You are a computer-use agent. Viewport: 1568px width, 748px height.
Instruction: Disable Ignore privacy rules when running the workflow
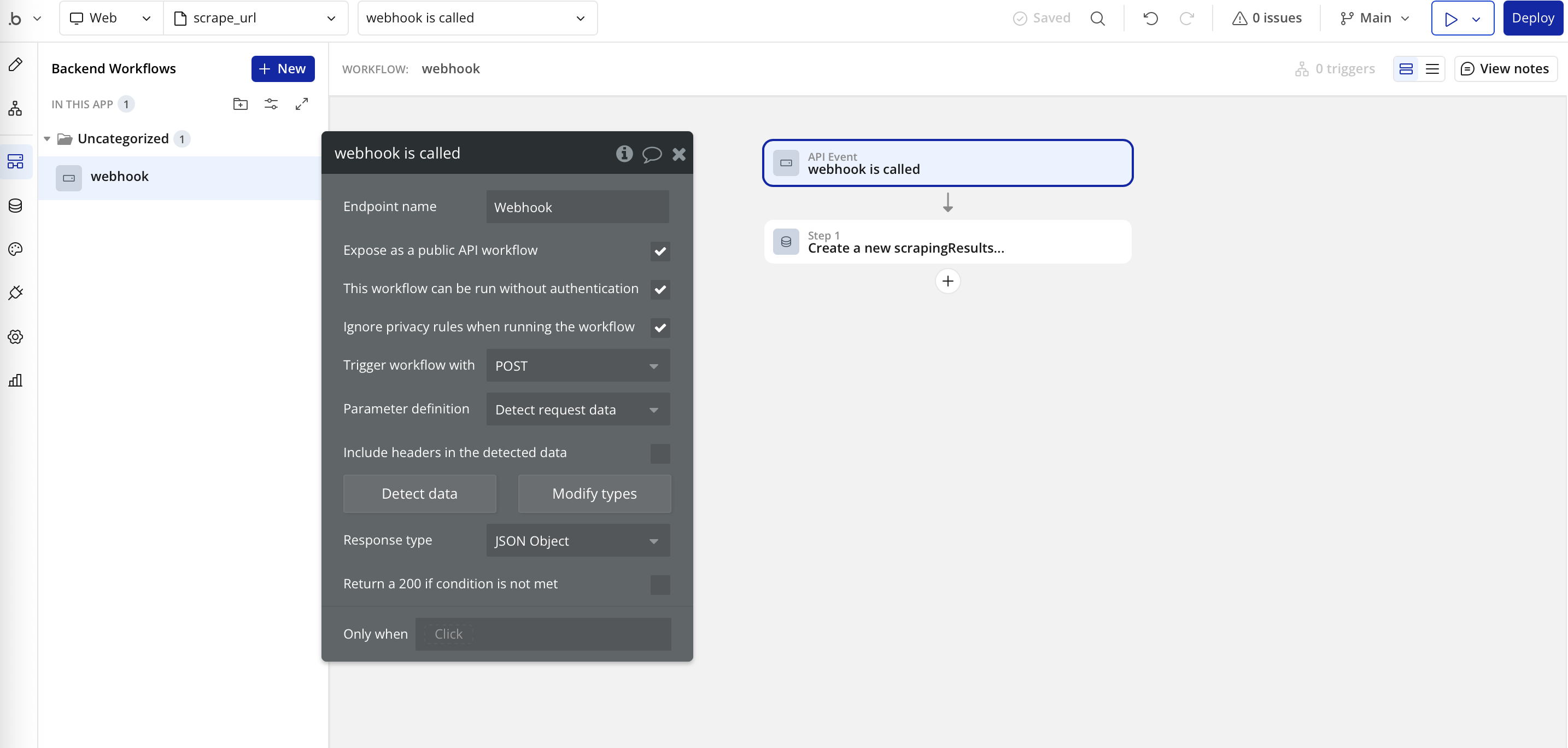point(660,328)
